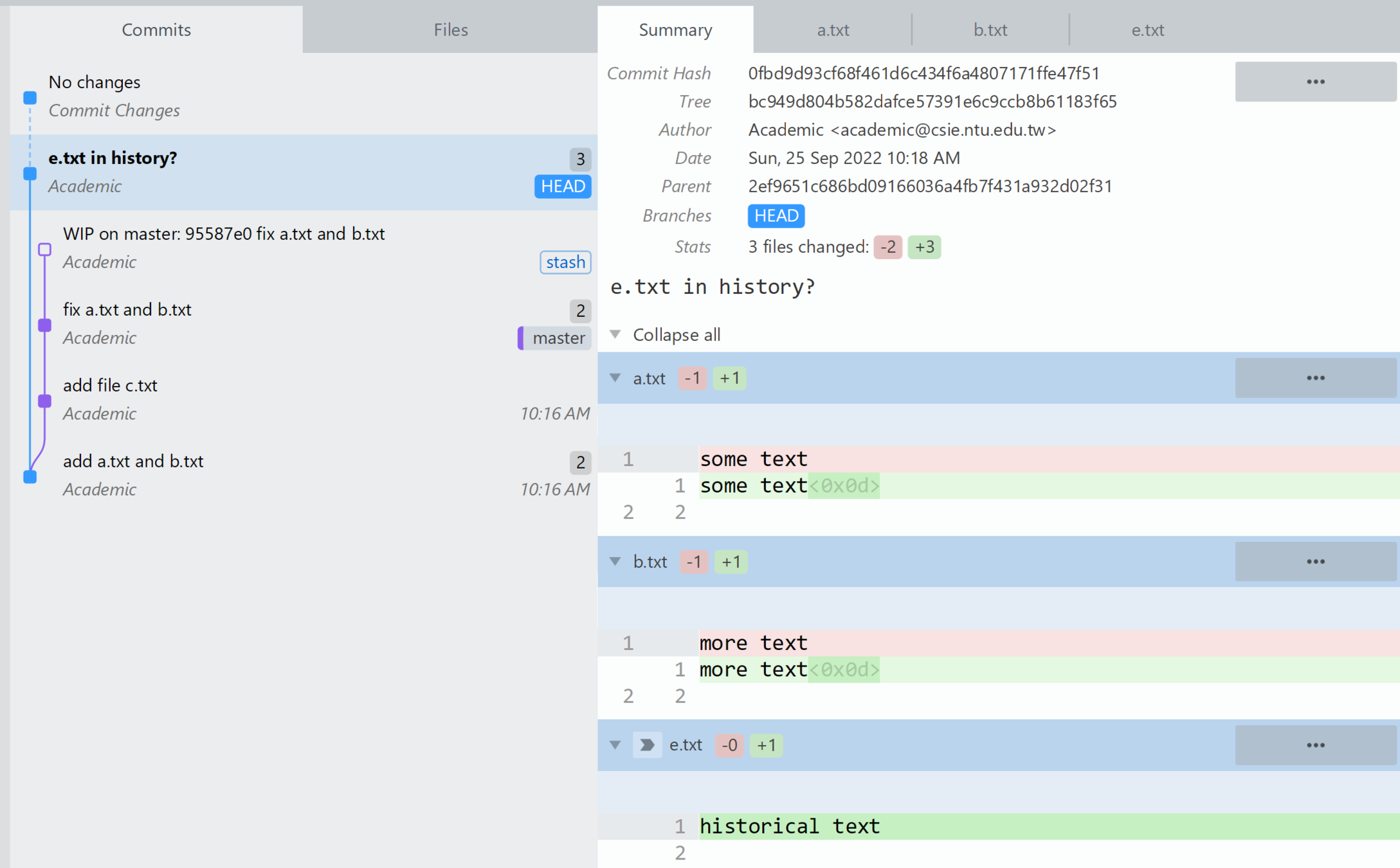The width and height of the screenshot is (1400, 868).
Task: Collapse the a.txt diff section
Action: (x=615, y=378)
